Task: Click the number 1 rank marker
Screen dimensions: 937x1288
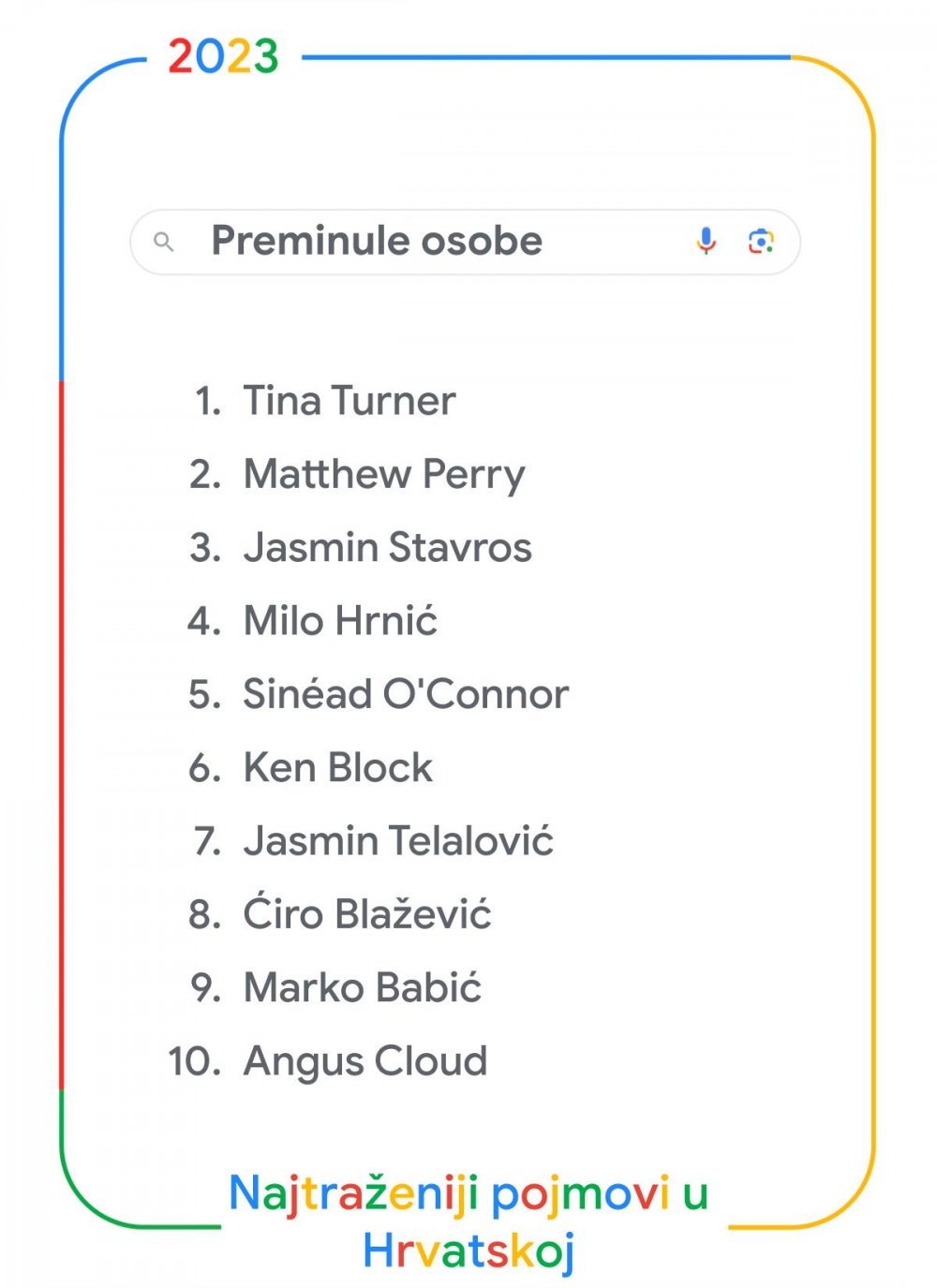Action: click(x=208, y=402)
